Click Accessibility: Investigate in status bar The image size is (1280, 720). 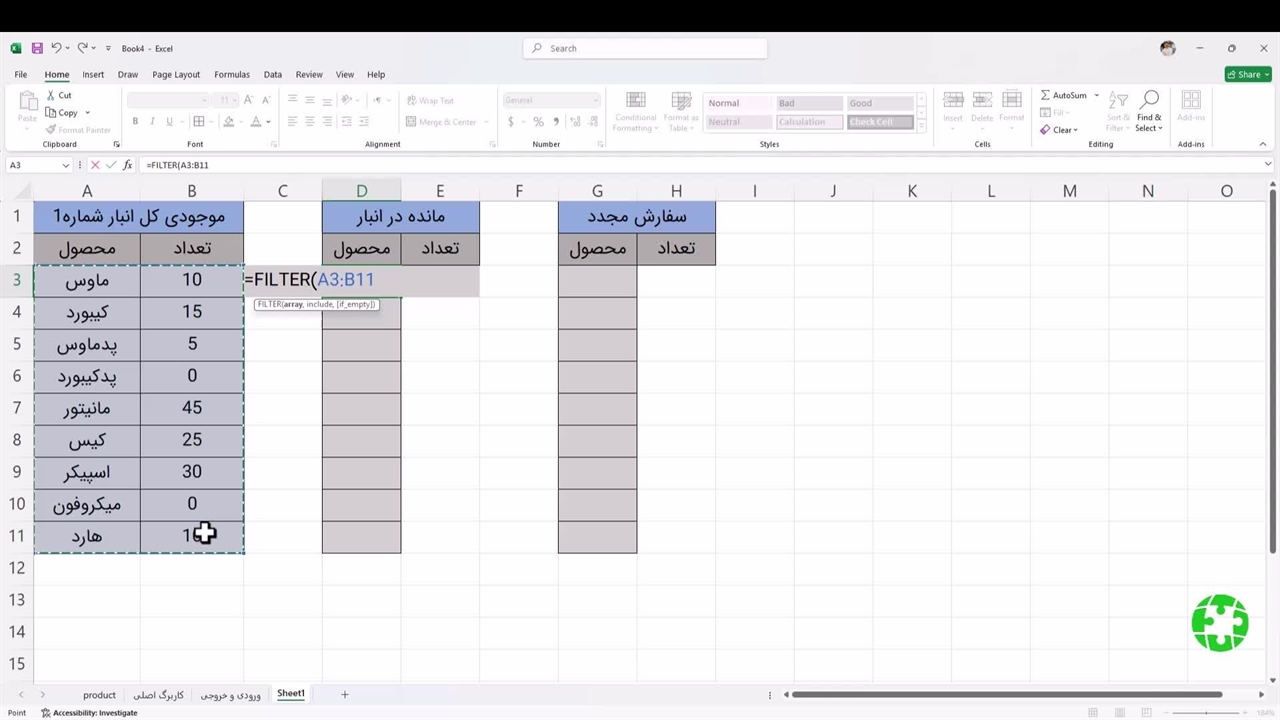(90, 713)
